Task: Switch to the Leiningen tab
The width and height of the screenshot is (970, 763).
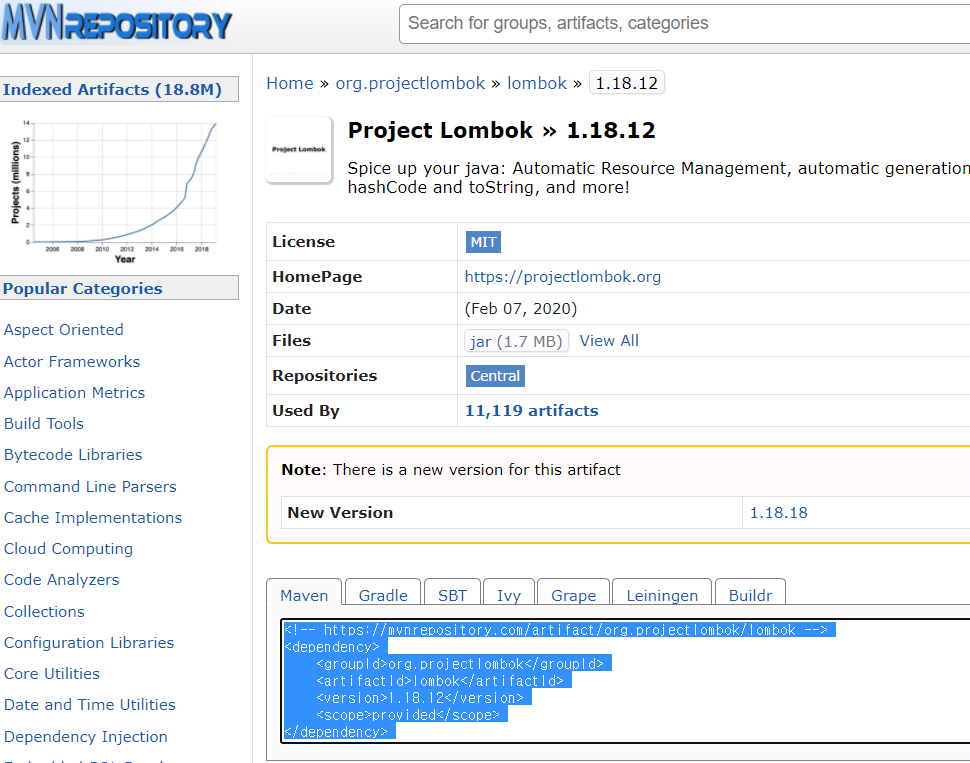Action: pos(662,595)
